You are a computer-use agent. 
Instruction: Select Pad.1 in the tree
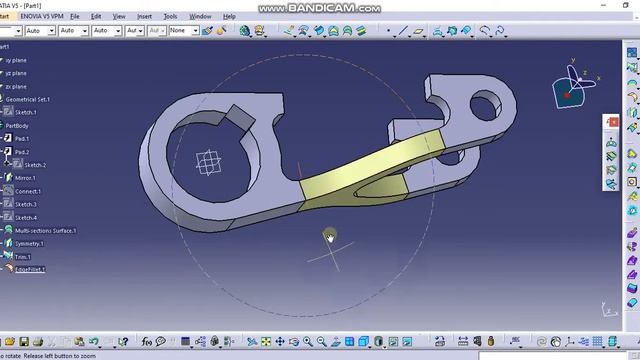[22, 139]
